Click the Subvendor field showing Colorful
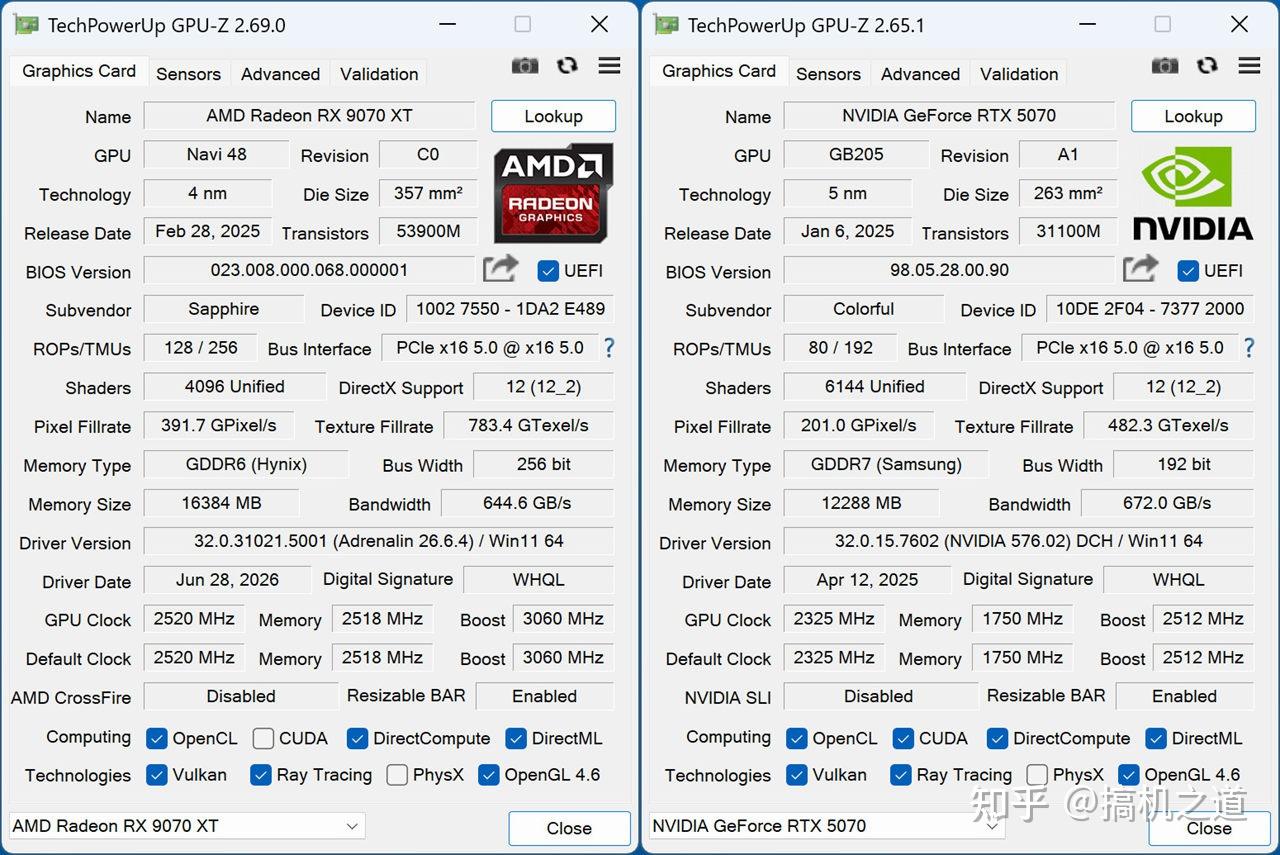1280x855 pixels. [x=864, y=309]
